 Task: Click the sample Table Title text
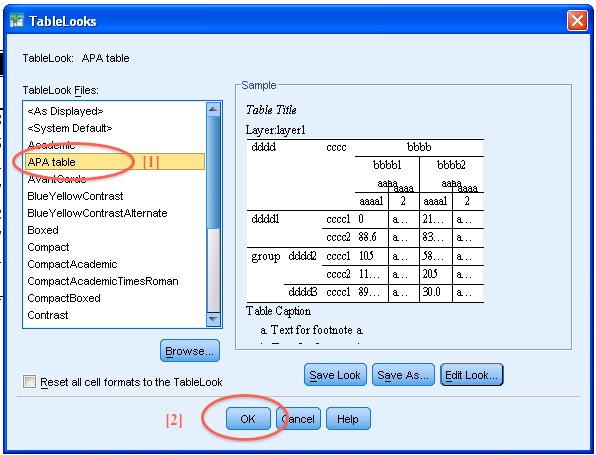tap(271, 110)
